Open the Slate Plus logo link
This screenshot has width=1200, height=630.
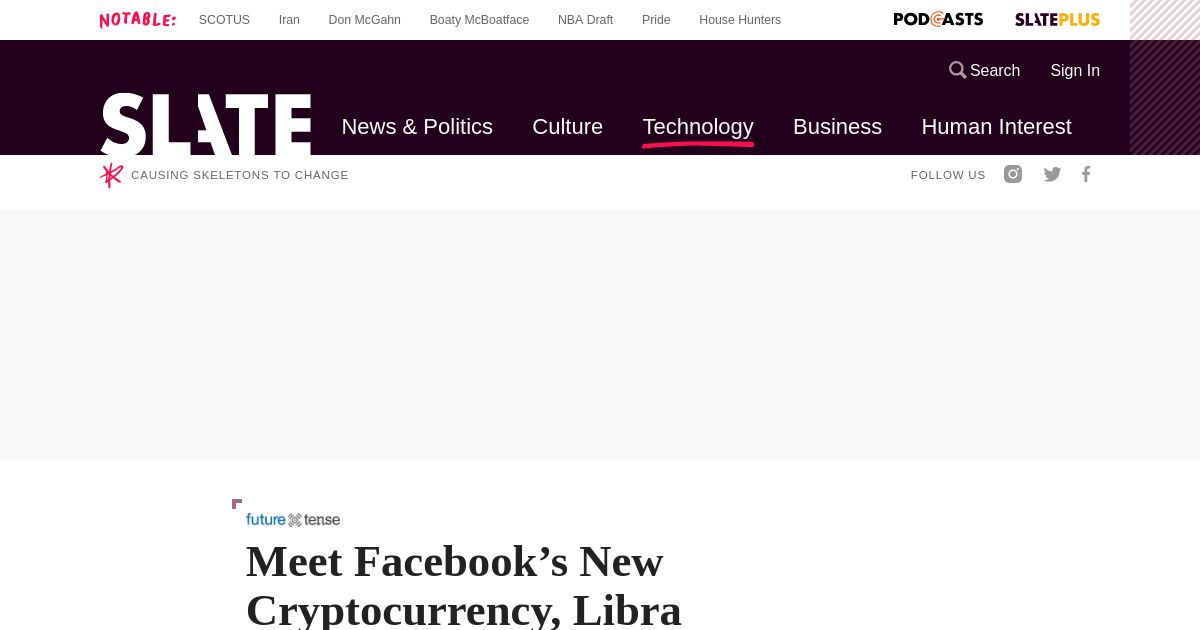click(1057, 19)
